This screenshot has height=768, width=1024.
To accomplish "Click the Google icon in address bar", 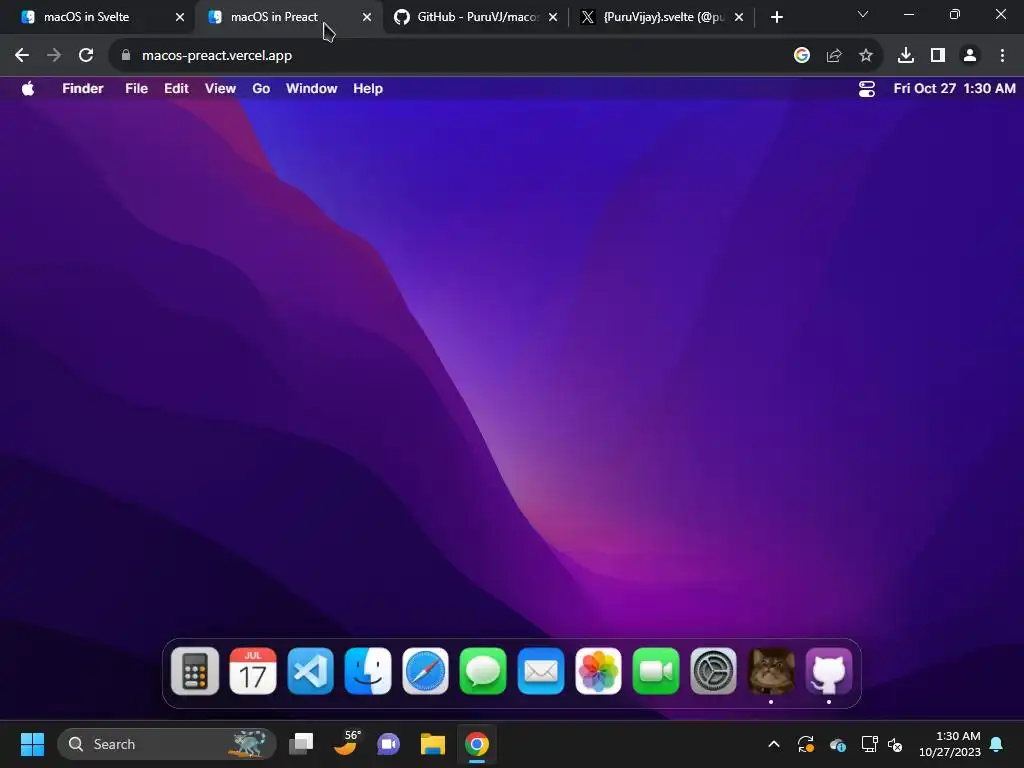I will [802, 56].
